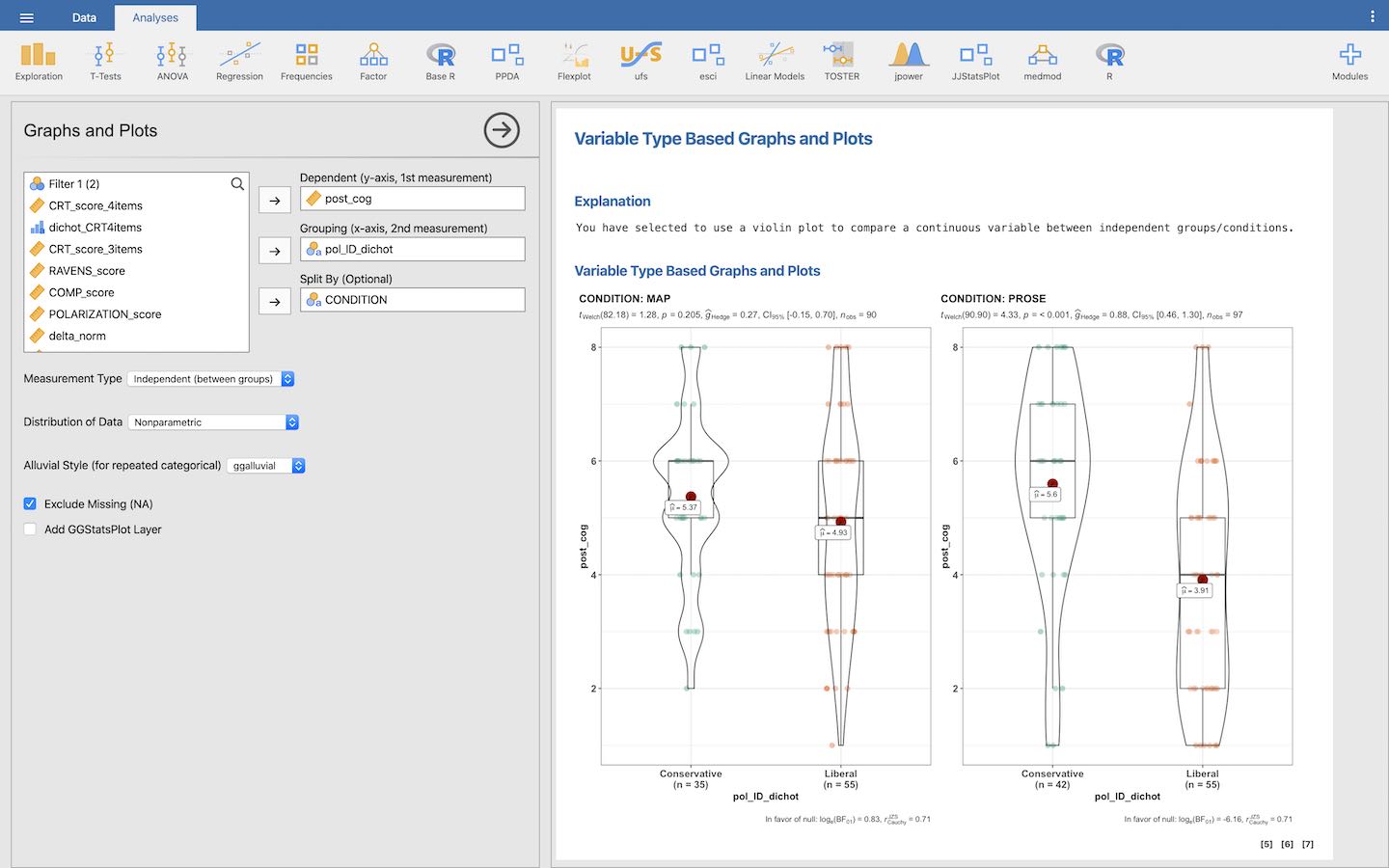Image resolution: width=1389 pixels, height=868 pixels.
Task: Move variable to Dependent field arrow
Action: (275, 201)
